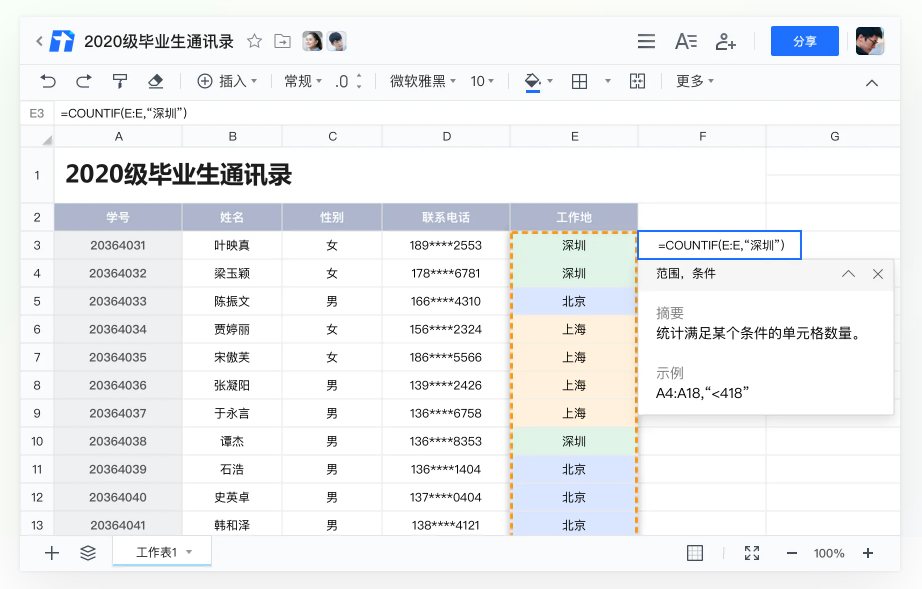Screen dimensions: 922x589
Task: Click cell F3 editing the COUNTIF formula
Action: (720, 245)
